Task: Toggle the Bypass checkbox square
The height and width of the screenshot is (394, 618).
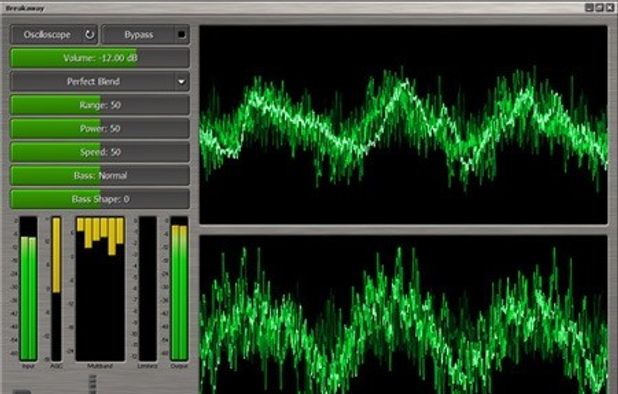Action: pos(181,35)
